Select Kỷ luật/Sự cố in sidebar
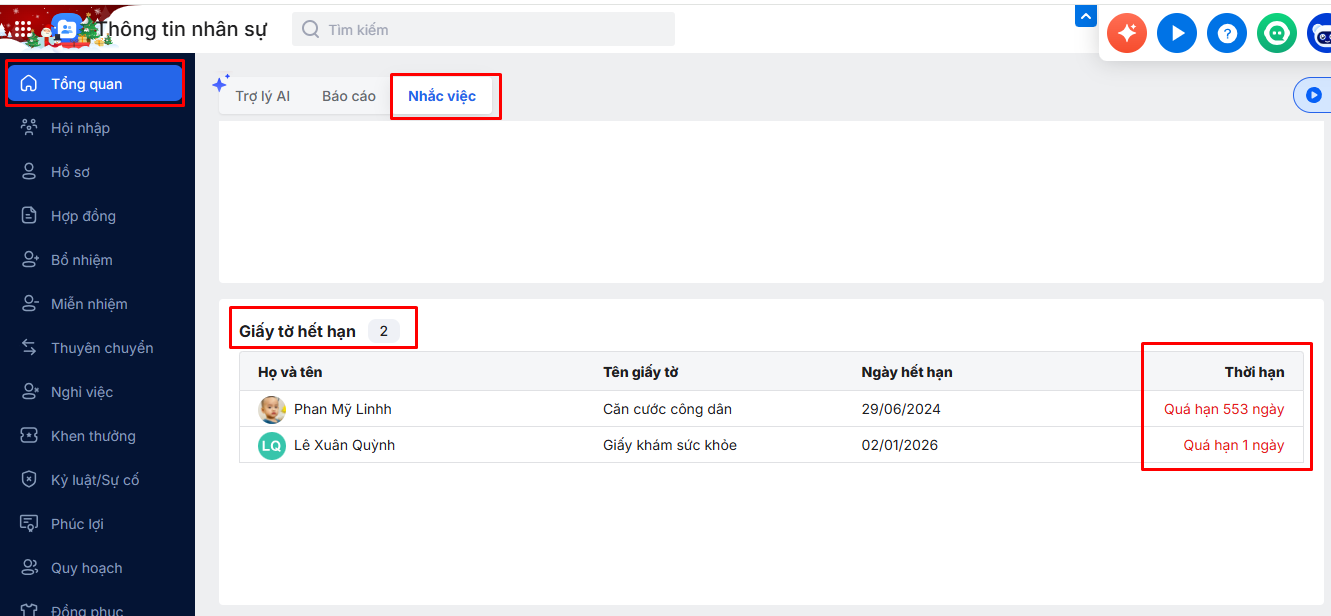The width and height of the screenshot is (1331, 616). [x=95, y=480]
